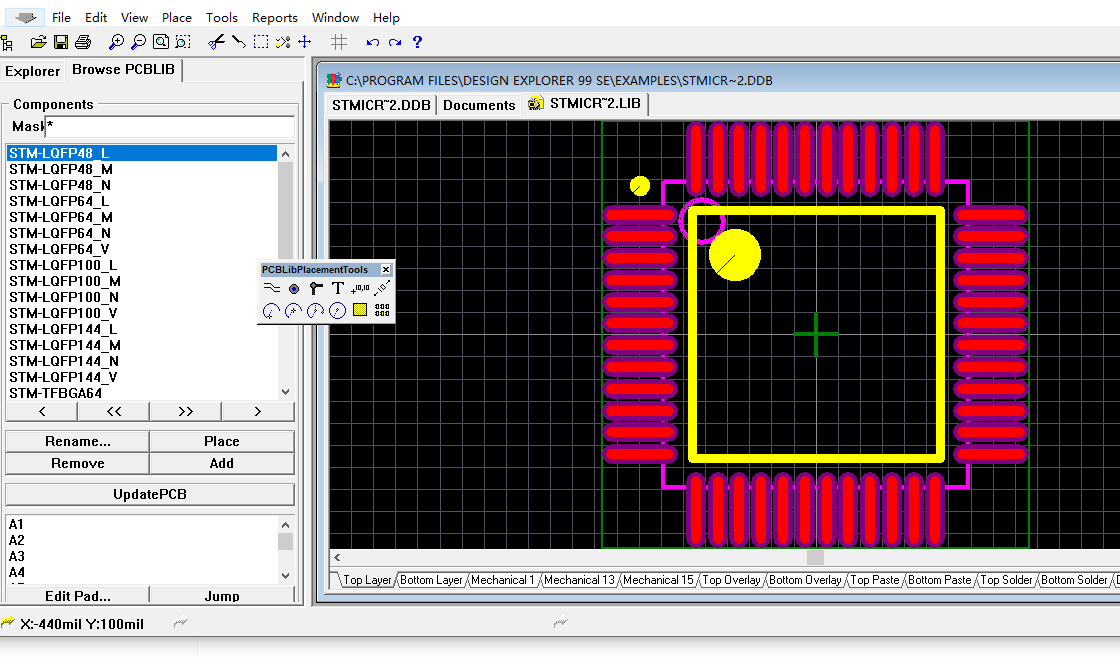The width and height of the screenshot is (1120, 658).
Task: Click the deselect all icon
Action: [283, 42]
